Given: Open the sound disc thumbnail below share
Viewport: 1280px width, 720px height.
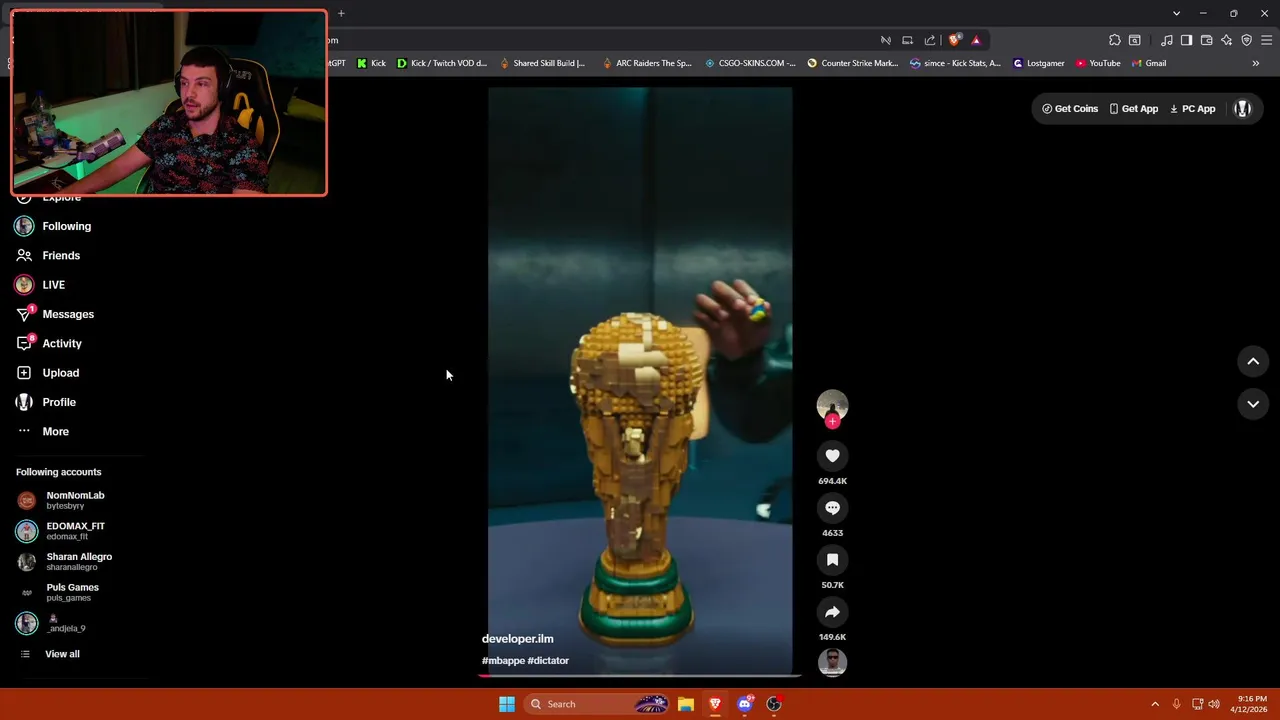Looking at the screenshot, I should (832, 662).
